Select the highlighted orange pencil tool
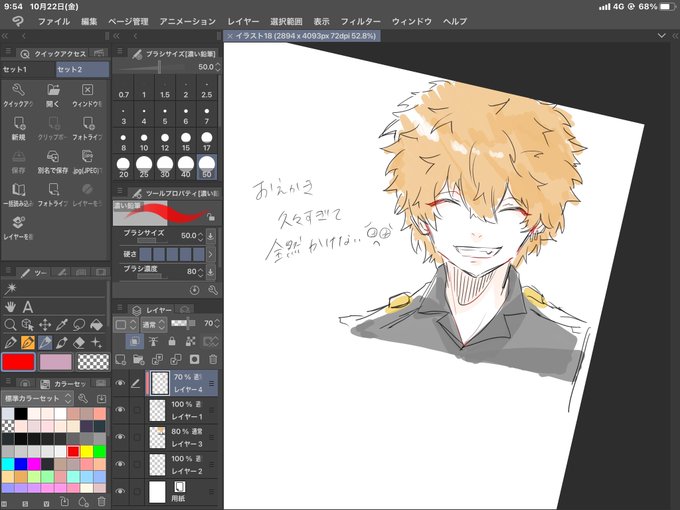Viewport: 680px width, 510px height. pyautogui.click(x=28, y=343)
